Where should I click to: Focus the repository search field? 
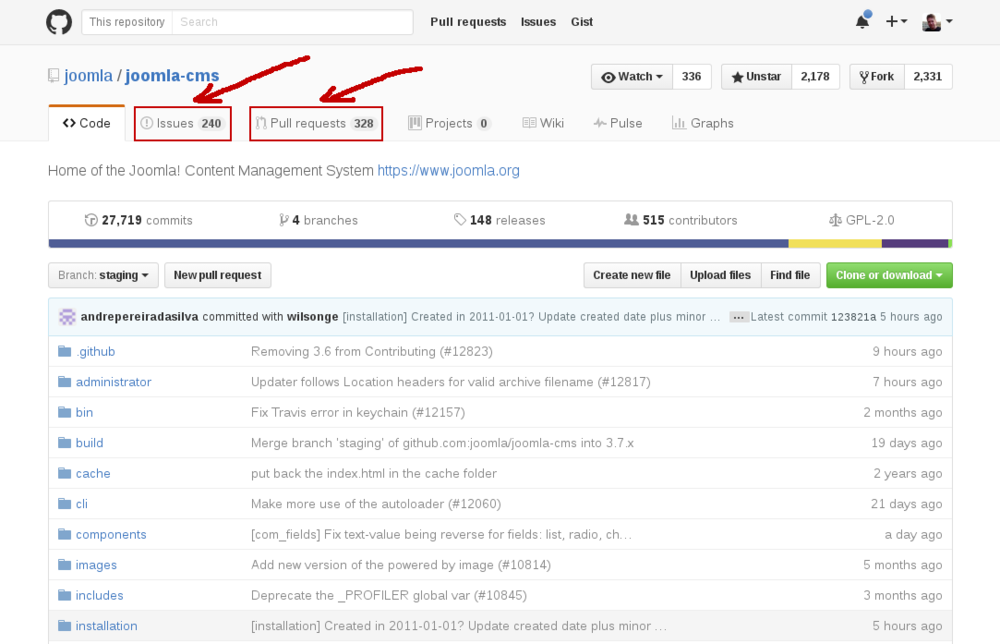[292, 22]
